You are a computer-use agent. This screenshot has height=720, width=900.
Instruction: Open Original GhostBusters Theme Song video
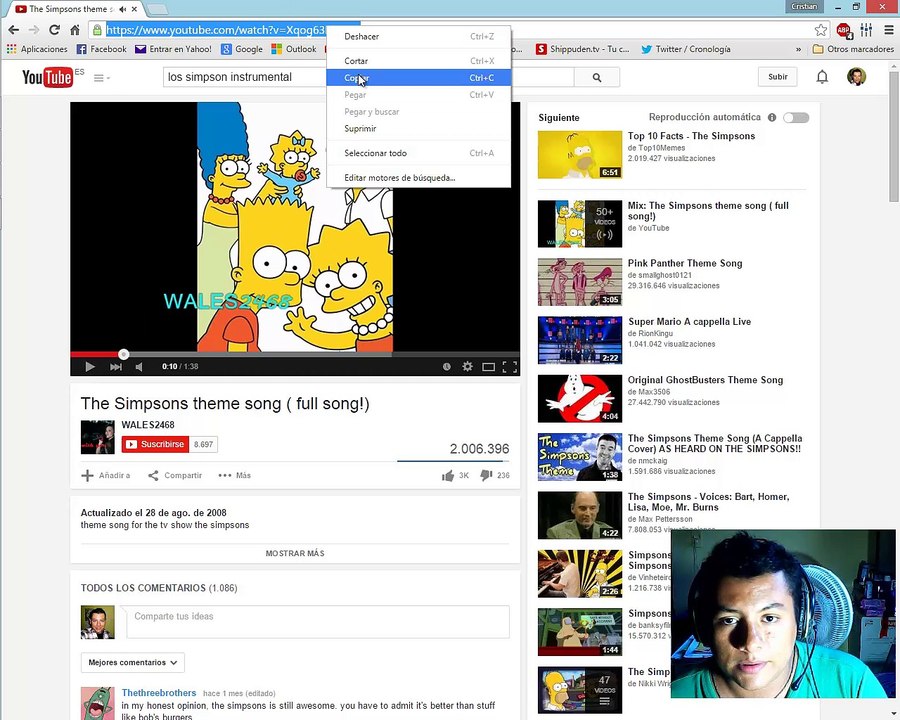coord(705,380)
